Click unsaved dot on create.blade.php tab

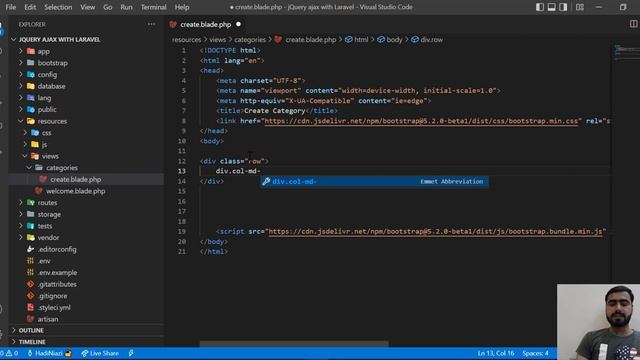[238, 24]
